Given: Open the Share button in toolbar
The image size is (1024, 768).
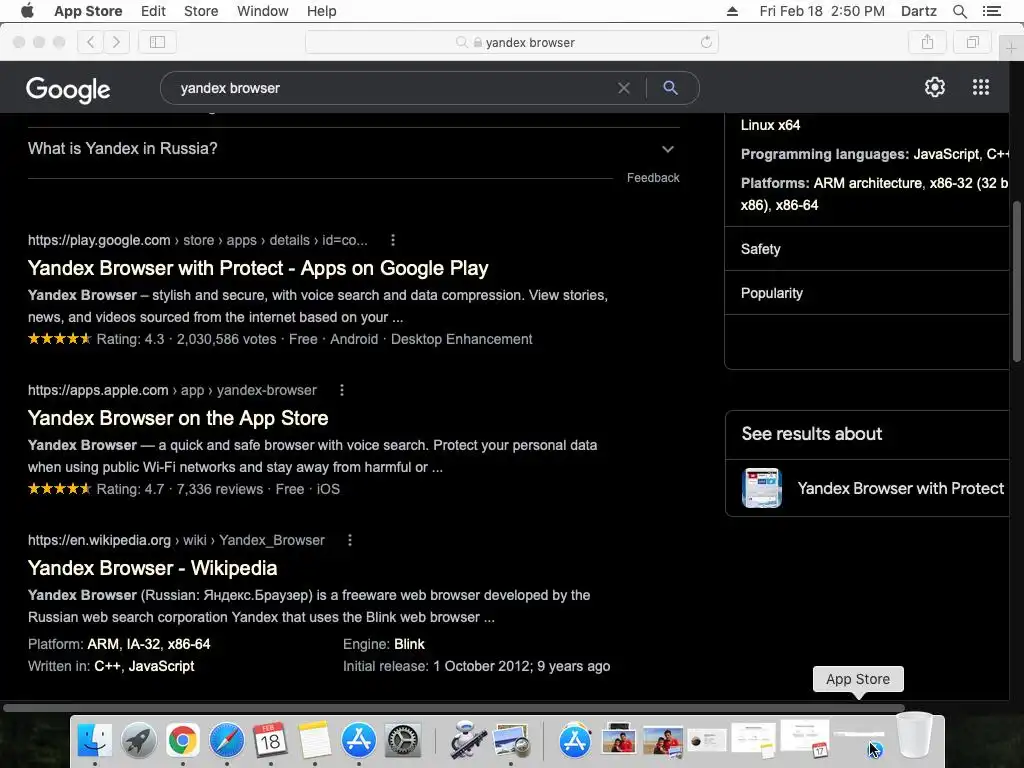Looking at the screenshot, I should coord(927,42).
